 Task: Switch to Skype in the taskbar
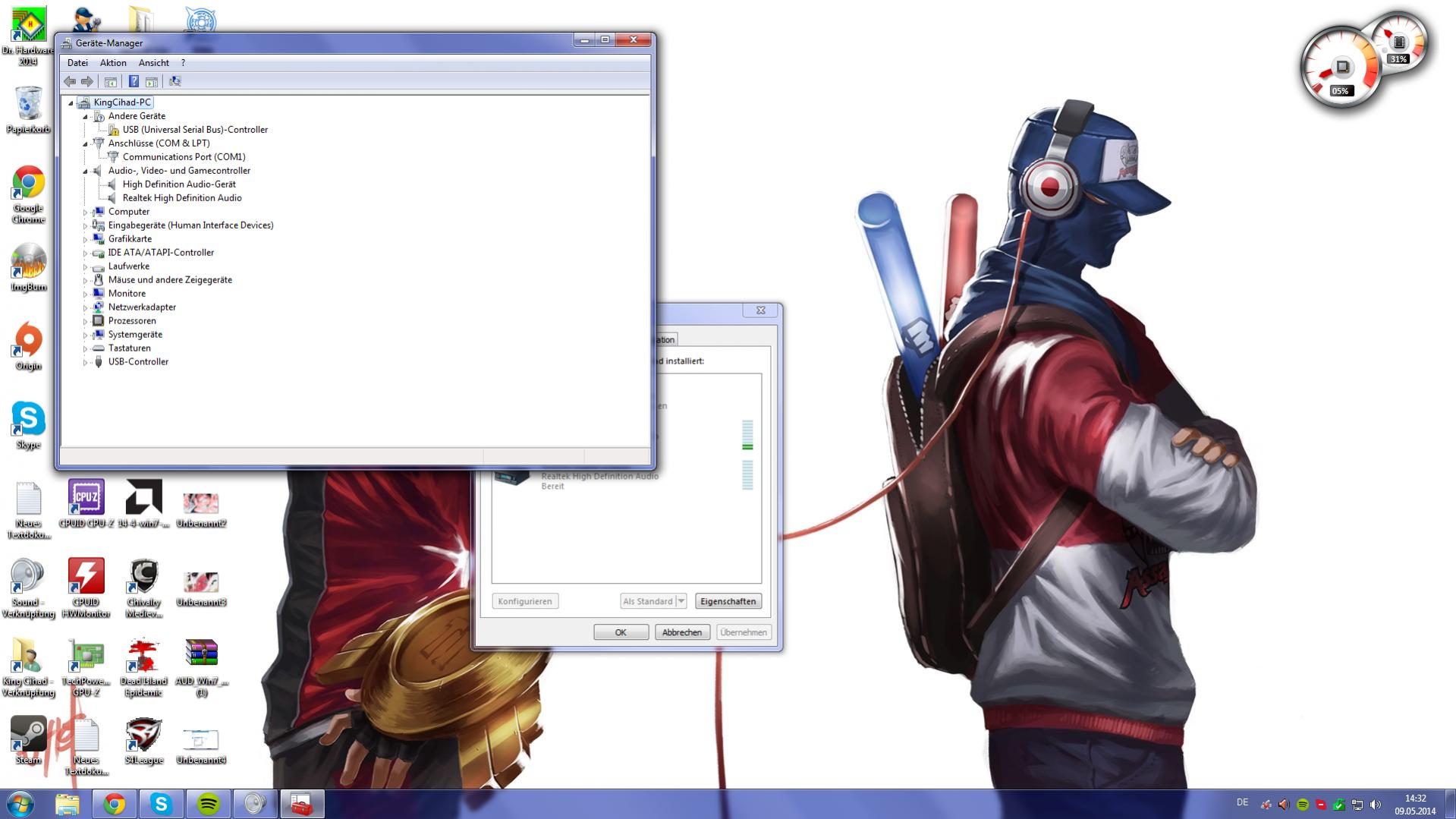[x=161, y=804]
